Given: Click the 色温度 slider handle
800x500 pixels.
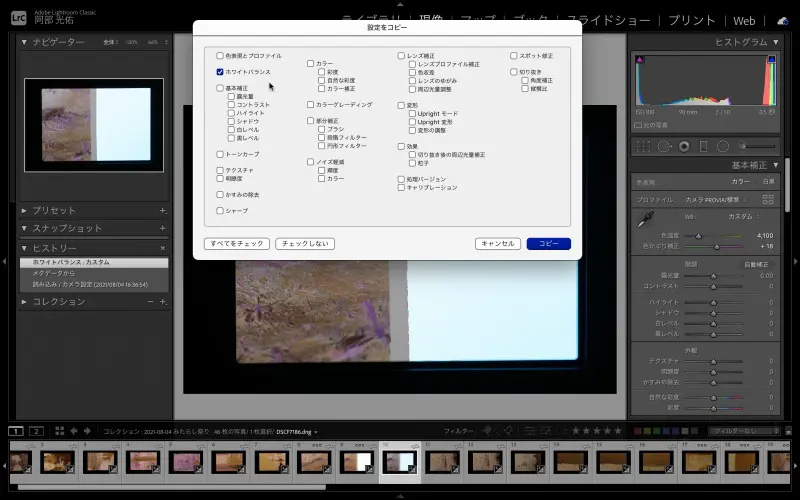Looking at the screenshot, I should pyautogui.click(x=698, y=236).
